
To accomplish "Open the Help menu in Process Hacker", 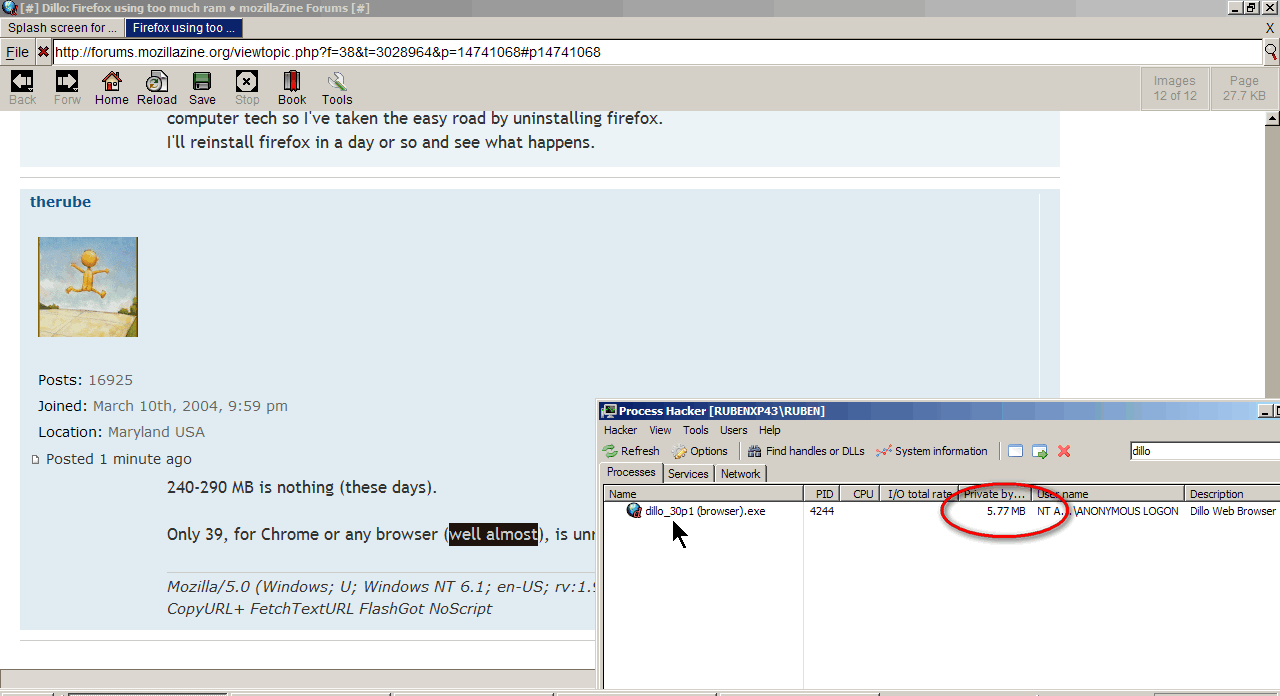I will coord(770,430).
